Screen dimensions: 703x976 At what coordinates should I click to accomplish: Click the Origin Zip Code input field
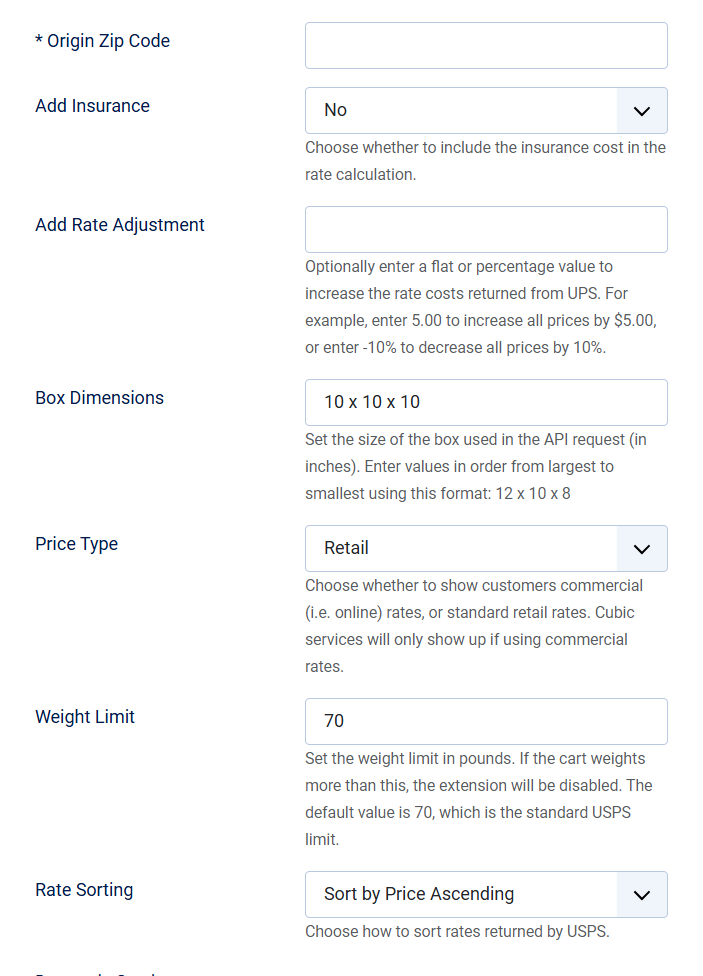[486, 46]
